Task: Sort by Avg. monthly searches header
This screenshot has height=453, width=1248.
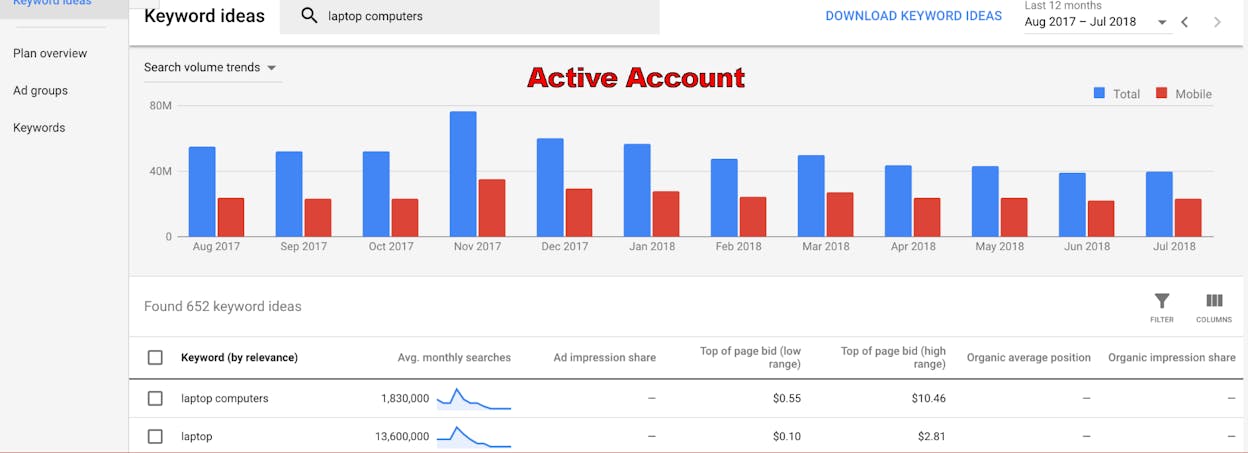Action: click(x=454, y=357)
